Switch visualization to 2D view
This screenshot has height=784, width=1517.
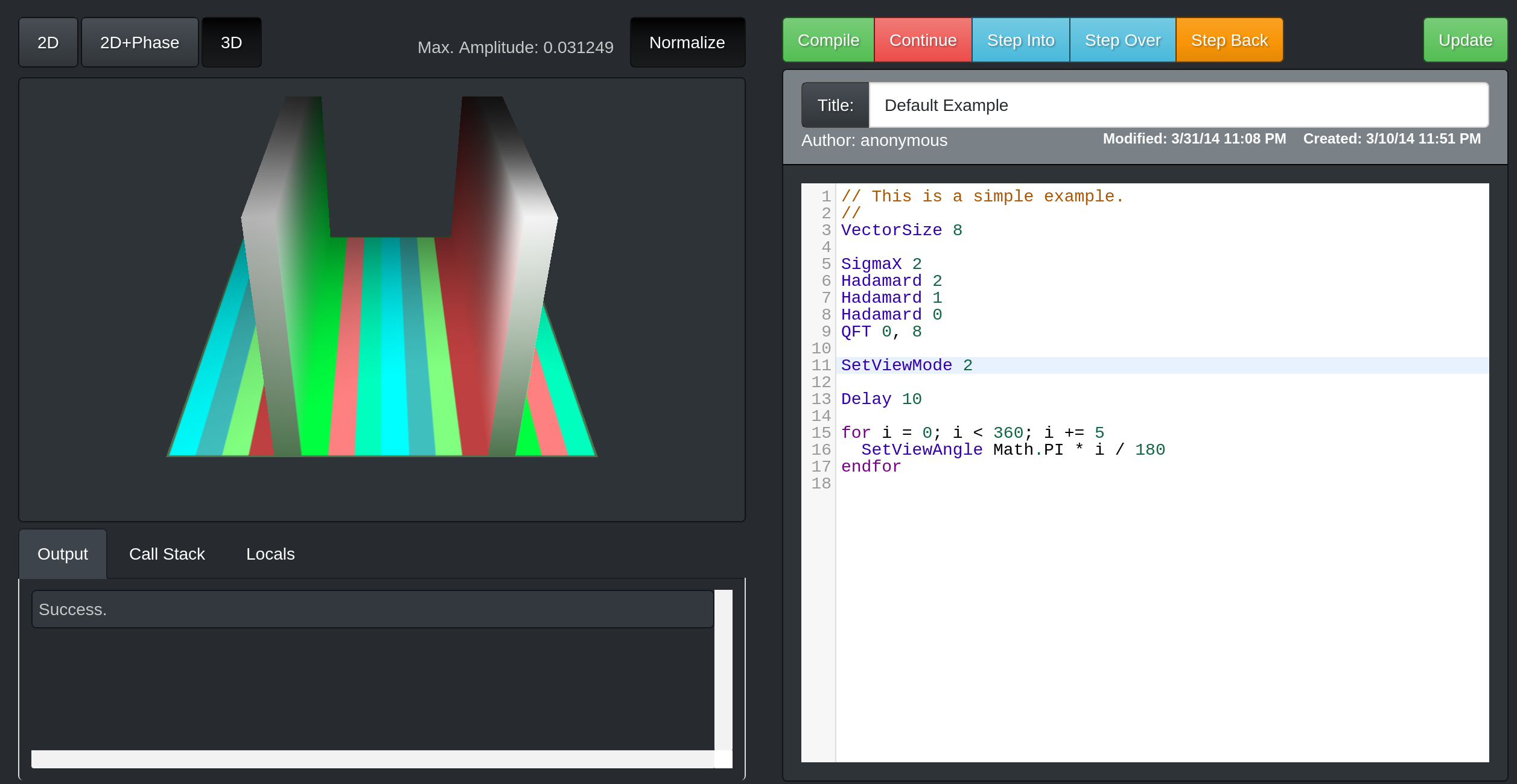pos(48,42)
